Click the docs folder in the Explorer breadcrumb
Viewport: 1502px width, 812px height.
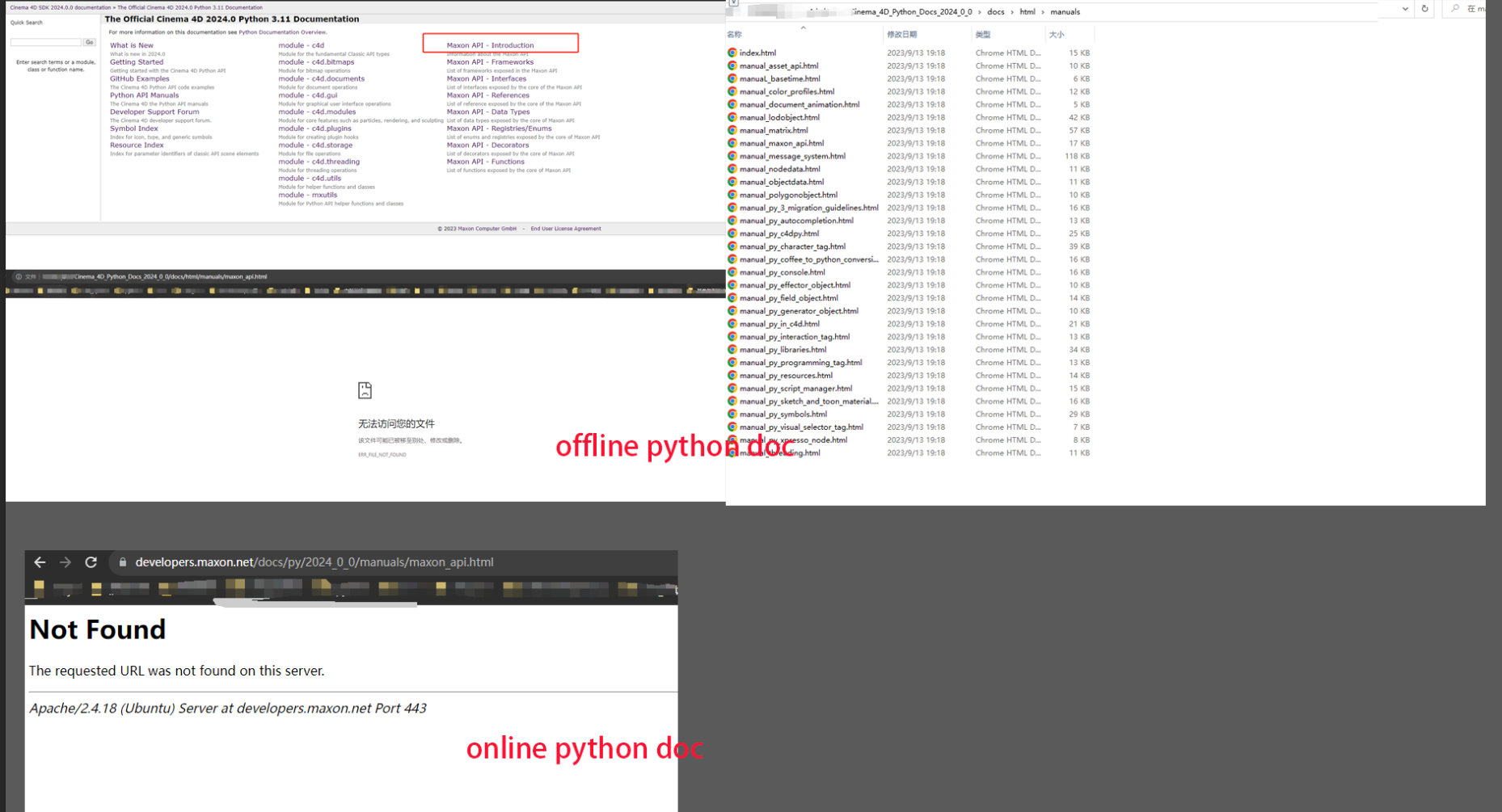996,12
